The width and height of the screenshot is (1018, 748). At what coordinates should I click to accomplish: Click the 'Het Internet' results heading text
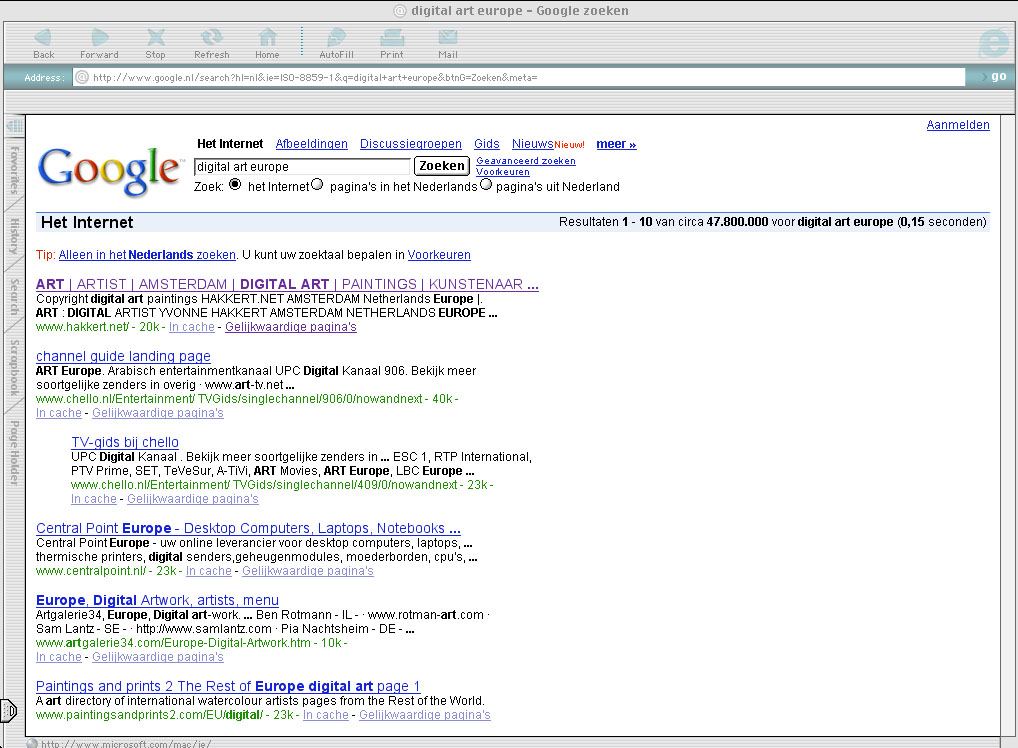pyautogui.click(x=87, y=223)
